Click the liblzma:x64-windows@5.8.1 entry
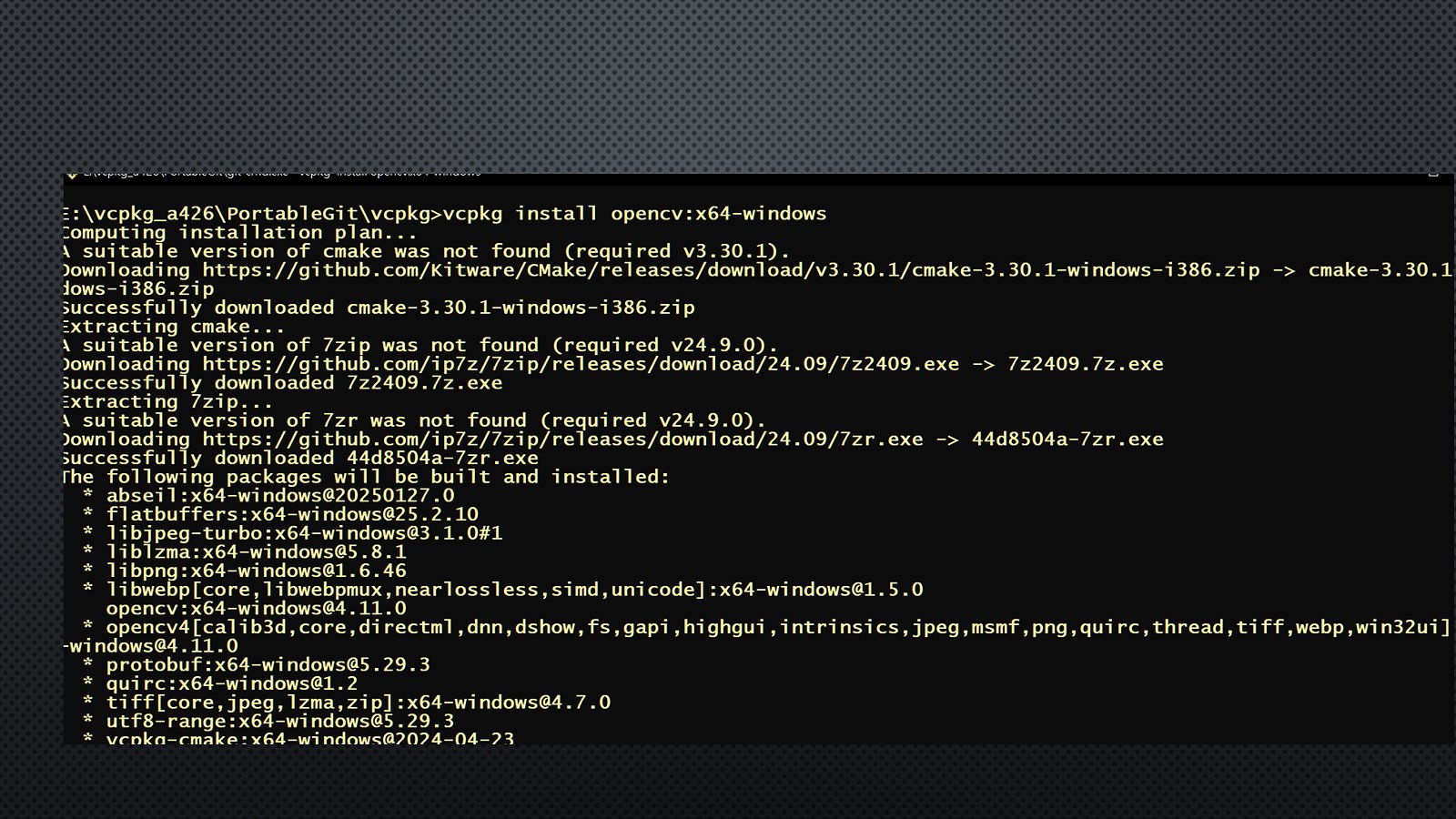Image resolution: width=1456 pixels, height=819 pixels. (x=256, y=552)
